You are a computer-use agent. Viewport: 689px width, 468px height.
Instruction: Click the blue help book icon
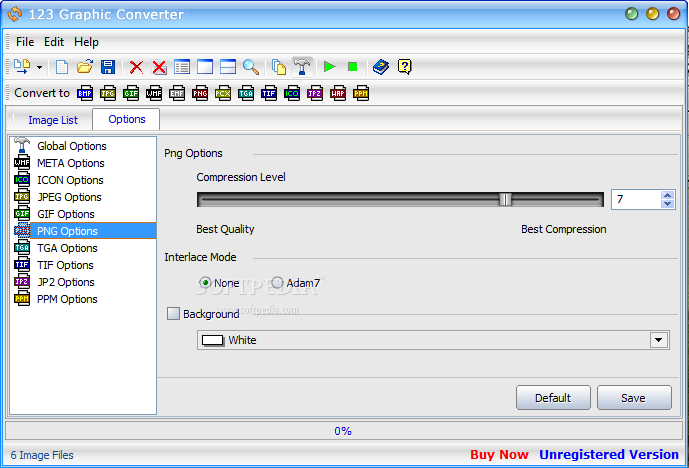[x=381, y=67]
